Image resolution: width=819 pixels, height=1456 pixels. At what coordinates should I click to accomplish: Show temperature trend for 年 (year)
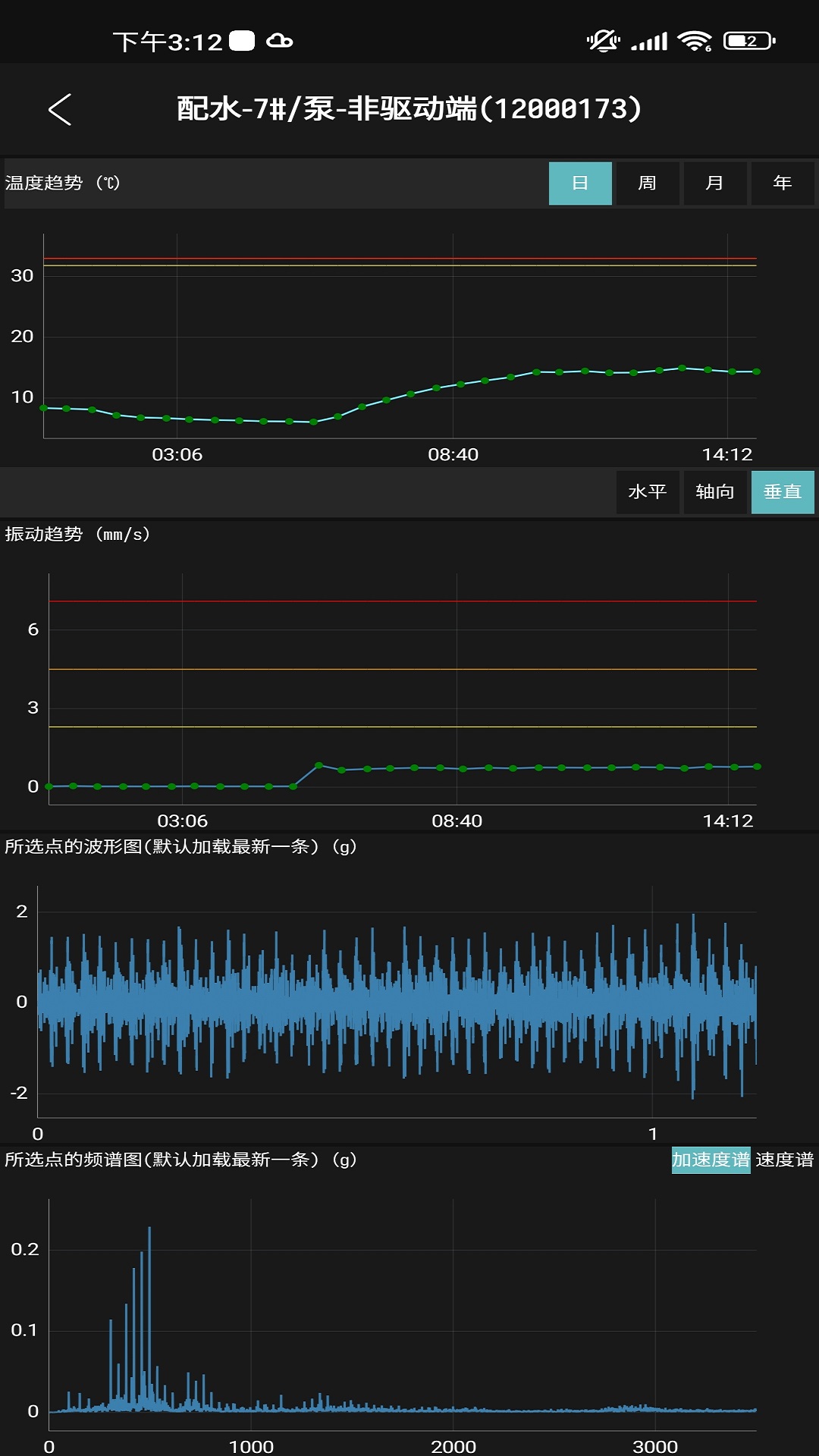point(782,184)
